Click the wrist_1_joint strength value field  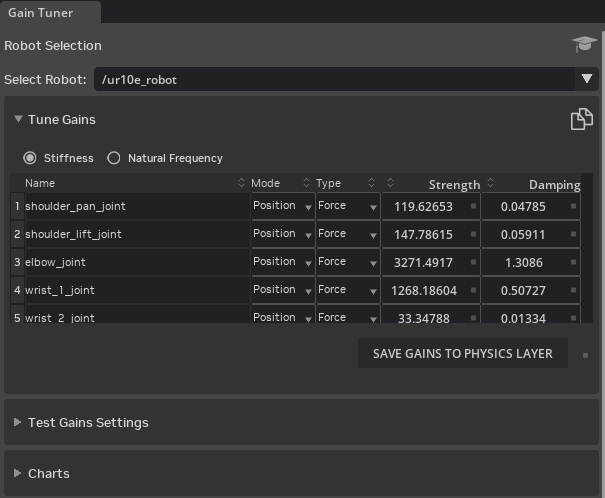click(x=423, y=290)
